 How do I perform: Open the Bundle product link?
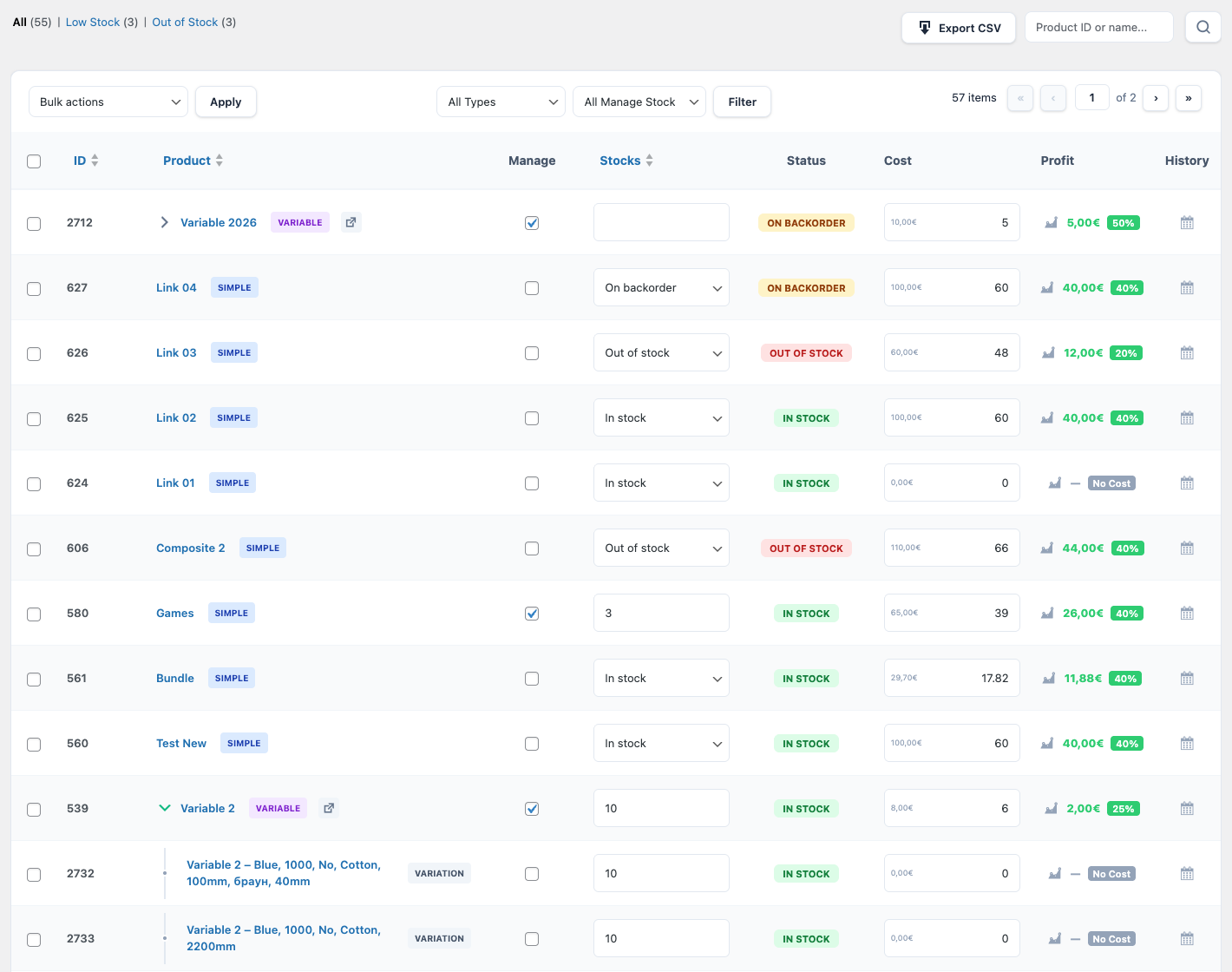click(175, 679)
